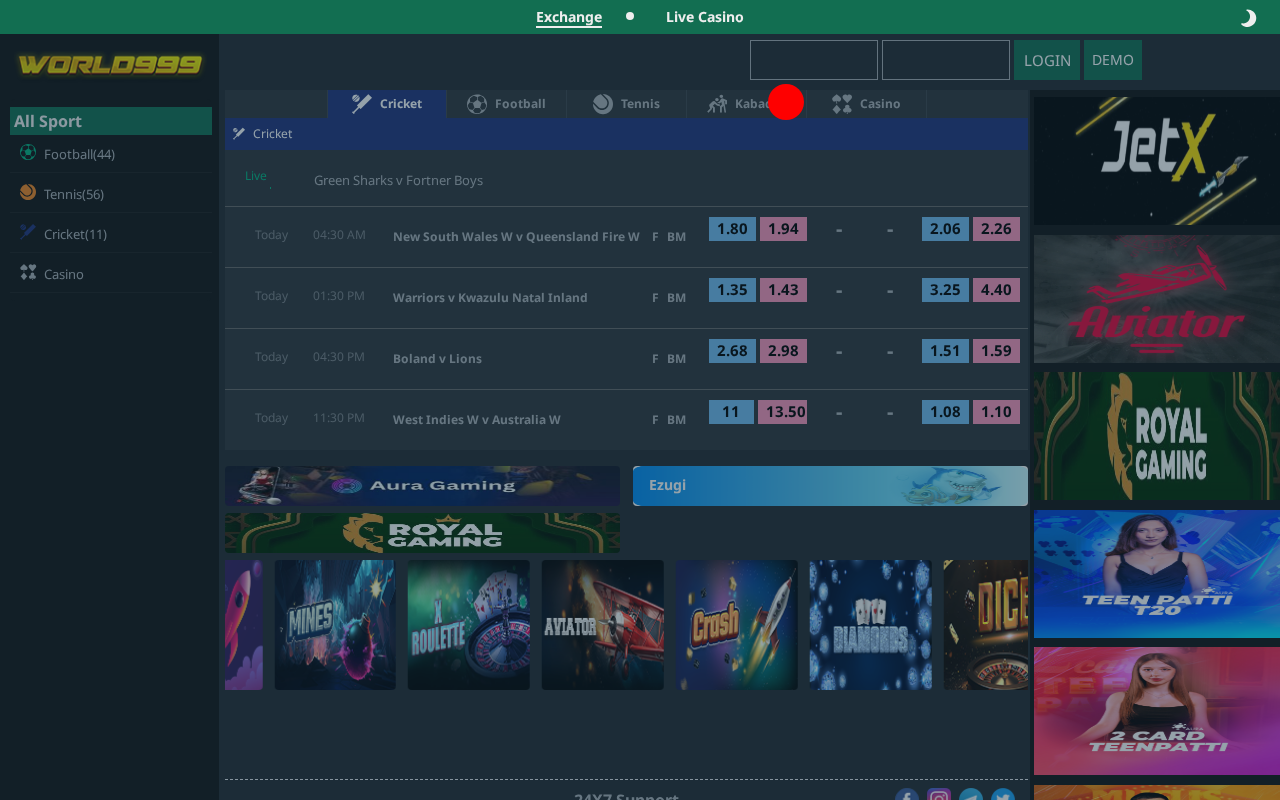The image size is (1280, 800).
Task: Click the soccer ball icon beside Football(44)
Action: click(28, 153)
